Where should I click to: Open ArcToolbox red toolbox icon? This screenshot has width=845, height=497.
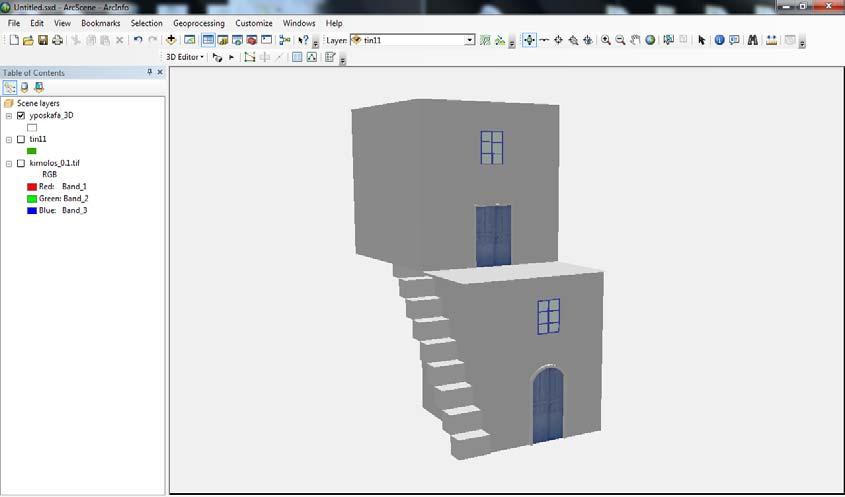point(252,40)
